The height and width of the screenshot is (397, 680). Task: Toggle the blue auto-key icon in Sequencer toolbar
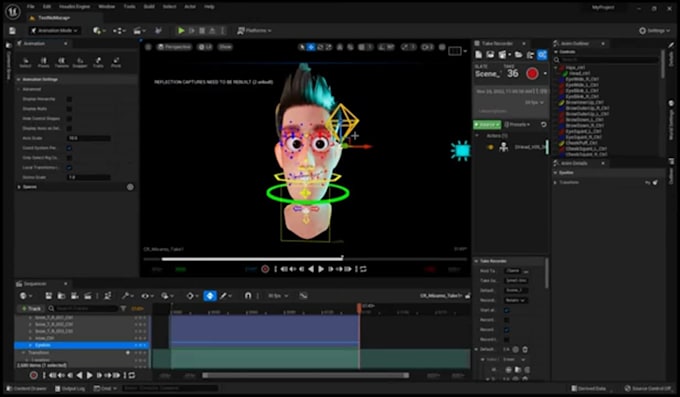click(210, 296)
